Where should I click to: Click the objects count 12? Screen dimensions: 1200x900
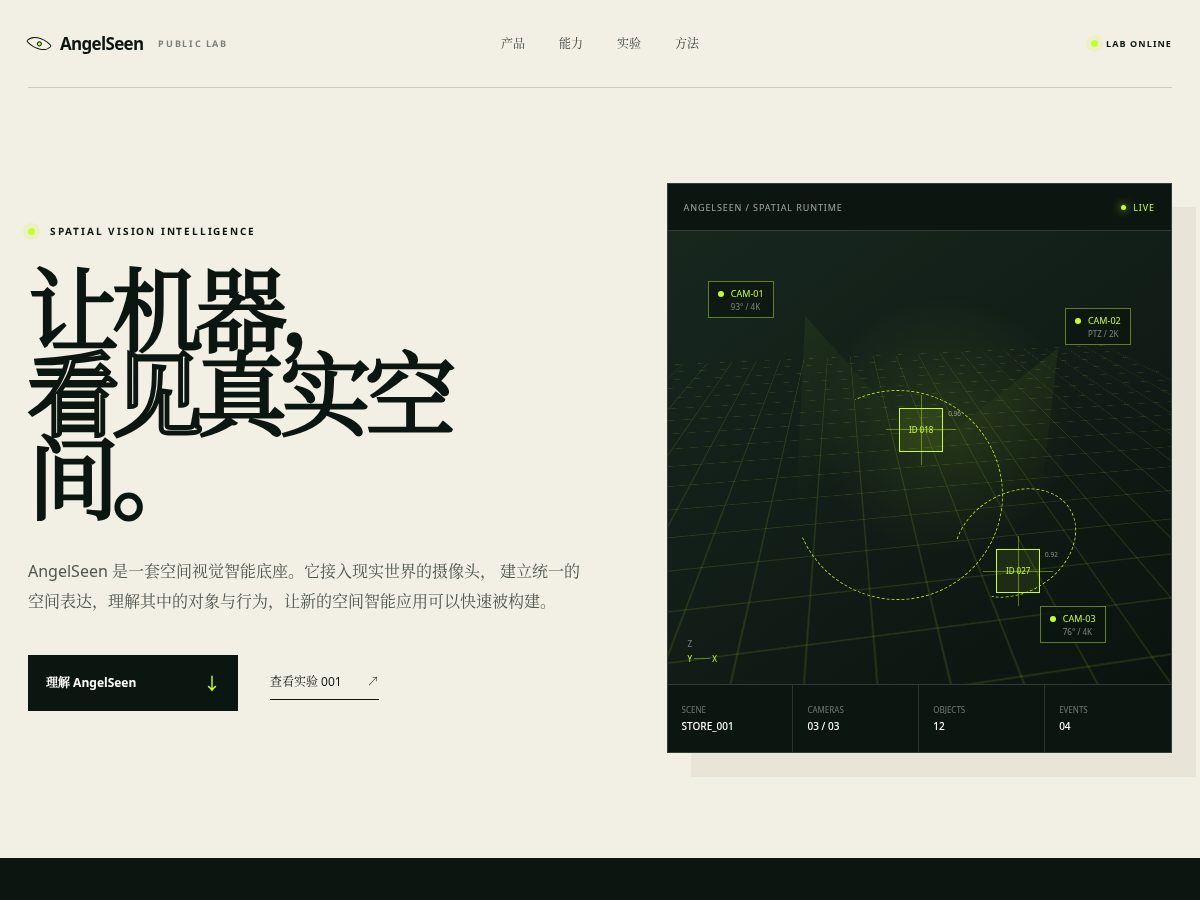[939, 726]
